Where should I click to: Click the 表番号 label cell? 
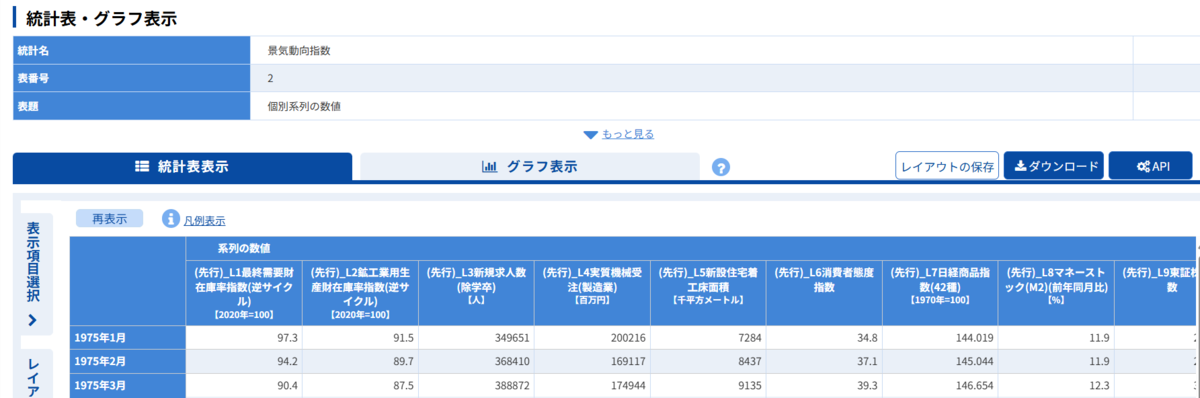(x=131, y=78)
